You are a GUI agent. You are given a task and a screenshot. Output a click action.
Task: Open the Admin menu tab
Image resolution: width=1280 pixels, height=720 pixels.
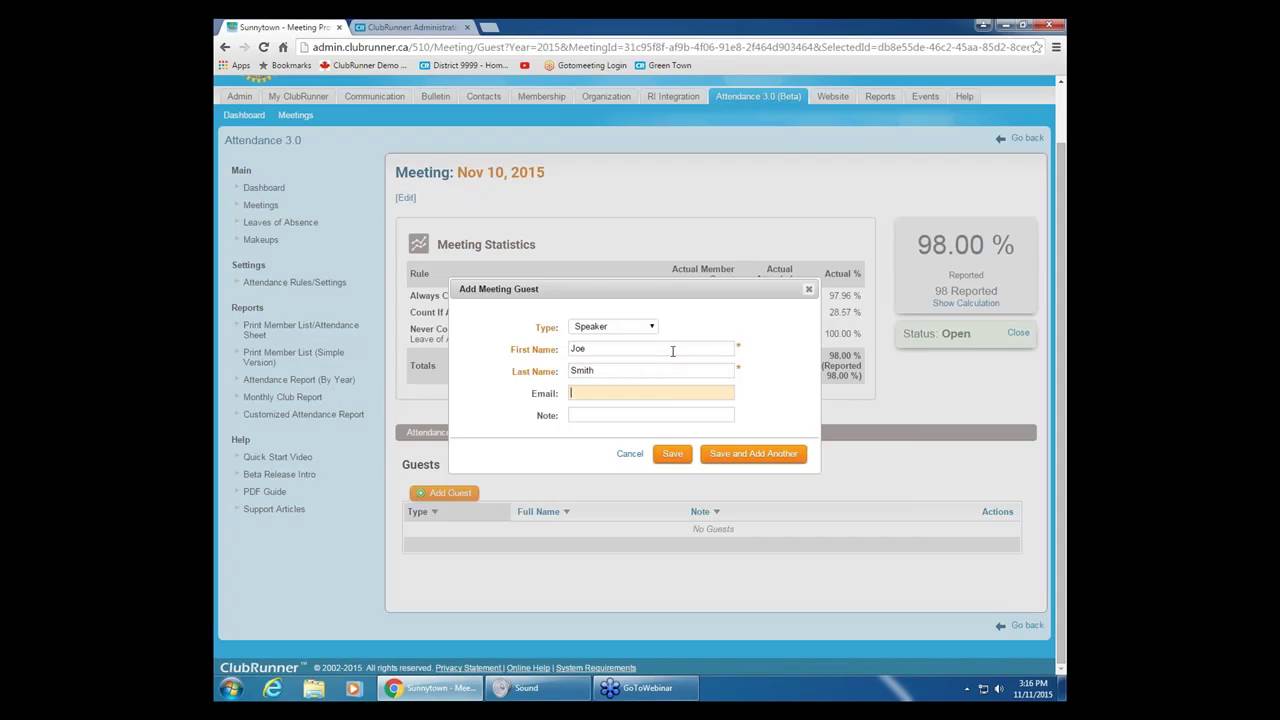click(239, 96)
